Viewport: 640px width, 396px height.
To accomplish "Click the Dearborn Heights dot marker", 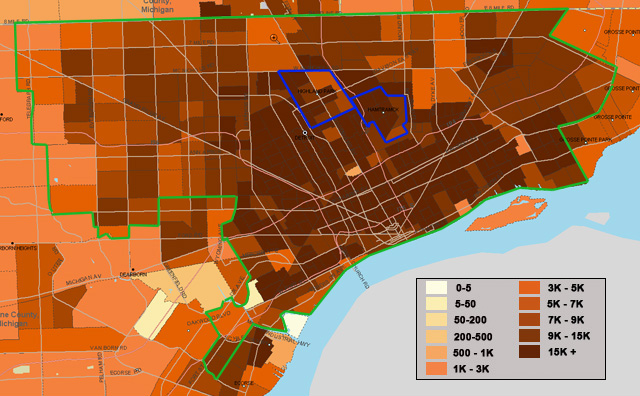I will (x=13, y=243).
